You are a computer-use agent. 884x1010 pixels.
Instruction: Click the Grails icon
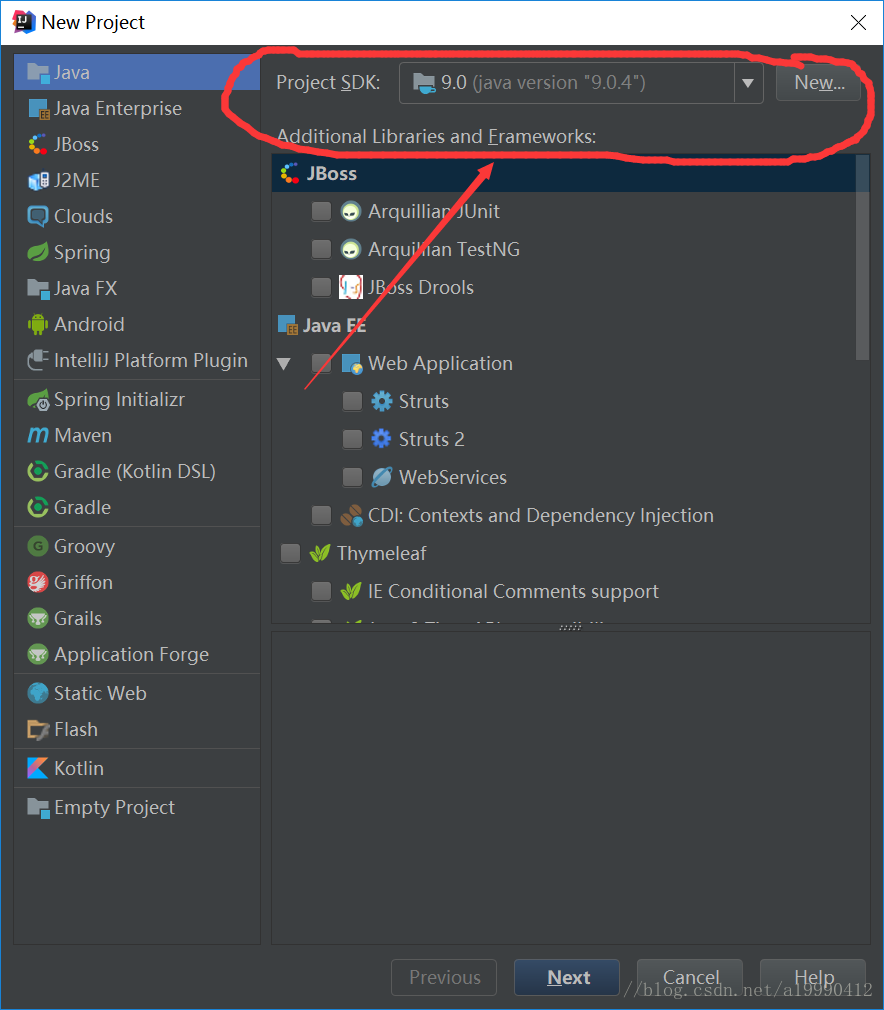38,618
